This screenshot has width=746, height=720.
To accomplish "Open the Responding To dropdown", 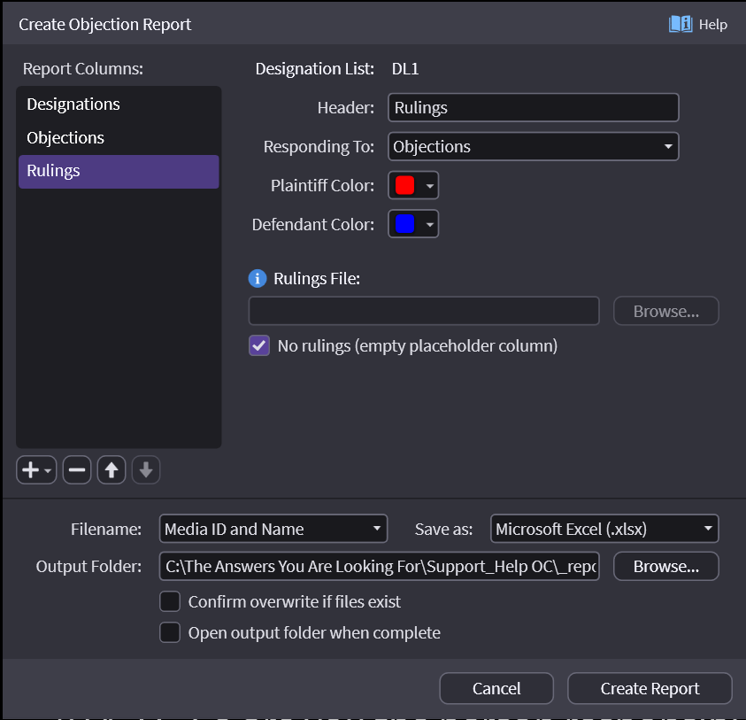I will (533, 147).
